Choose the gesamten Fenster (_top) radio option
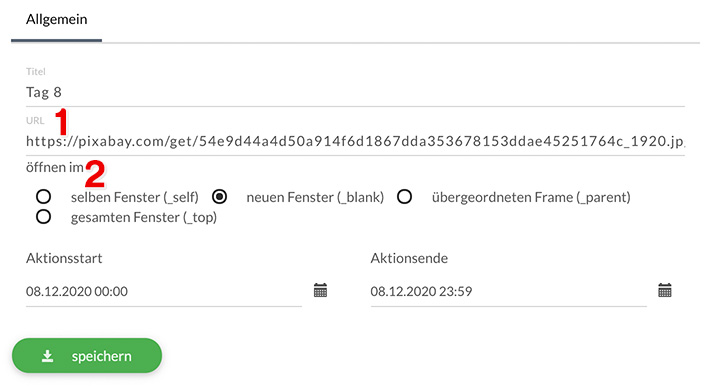 [x=43, y=216]
